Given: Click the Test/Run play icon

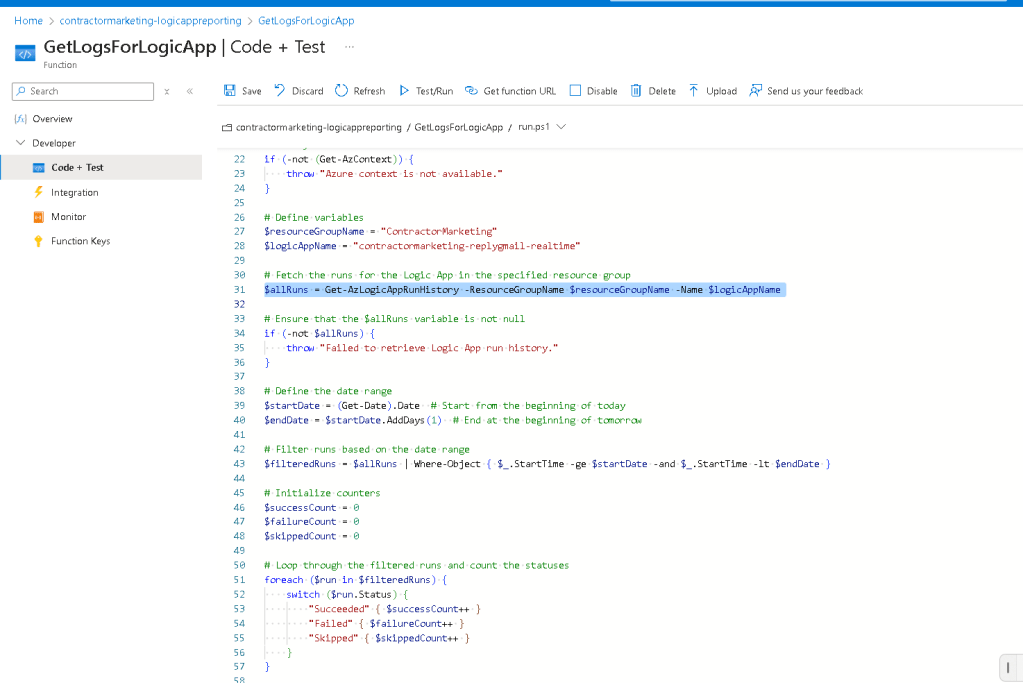Looking at the screenshot, I should click(x=404, y=91).
